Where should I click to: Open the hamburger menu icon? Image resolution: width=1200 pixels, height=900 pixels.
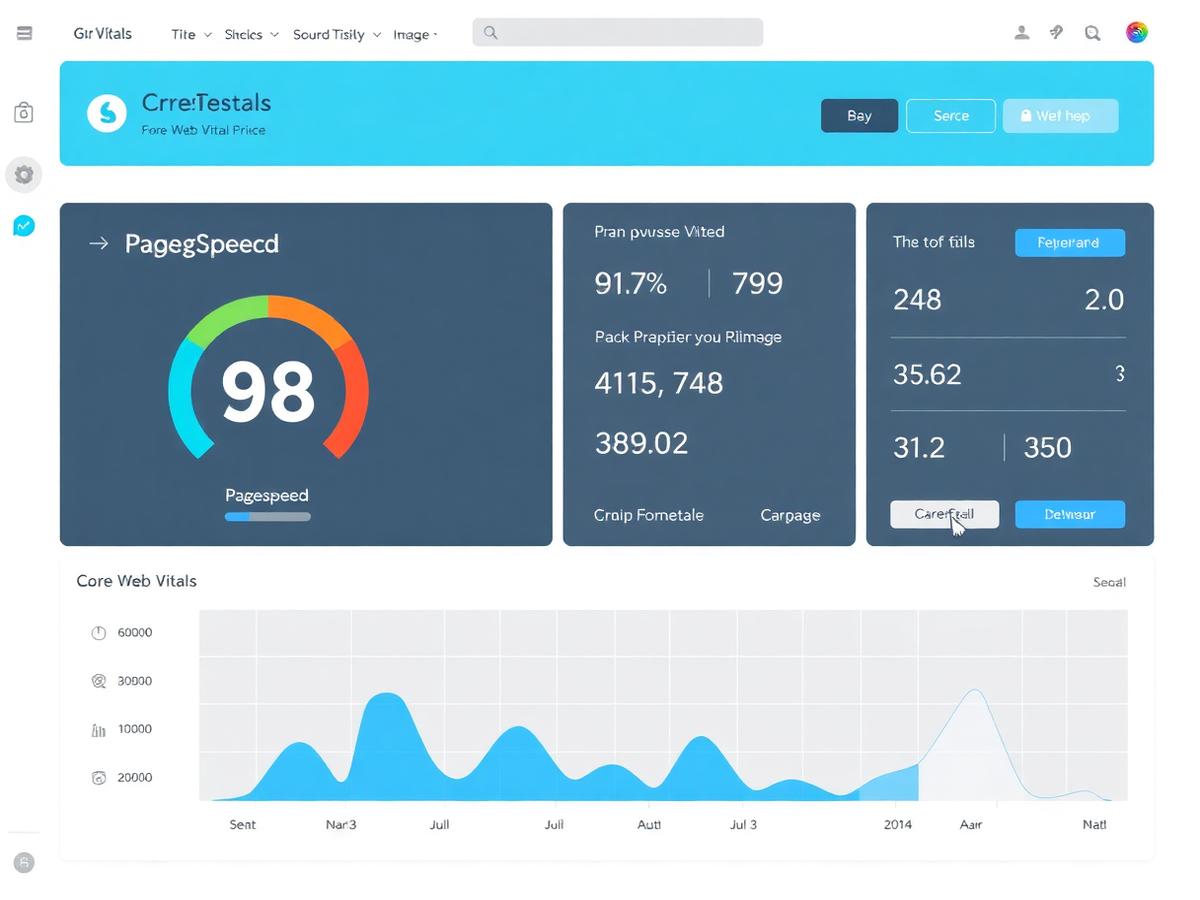point(24,33)
